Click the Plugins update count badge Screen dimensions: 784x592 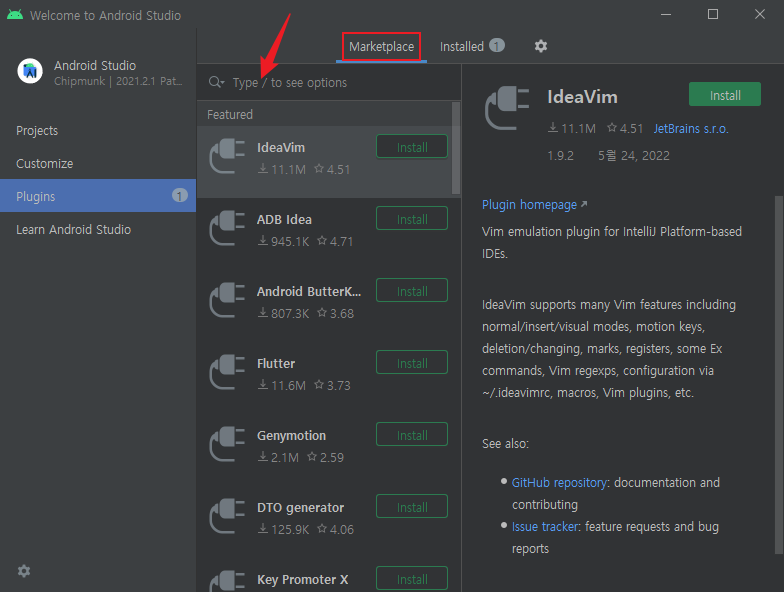180,196
